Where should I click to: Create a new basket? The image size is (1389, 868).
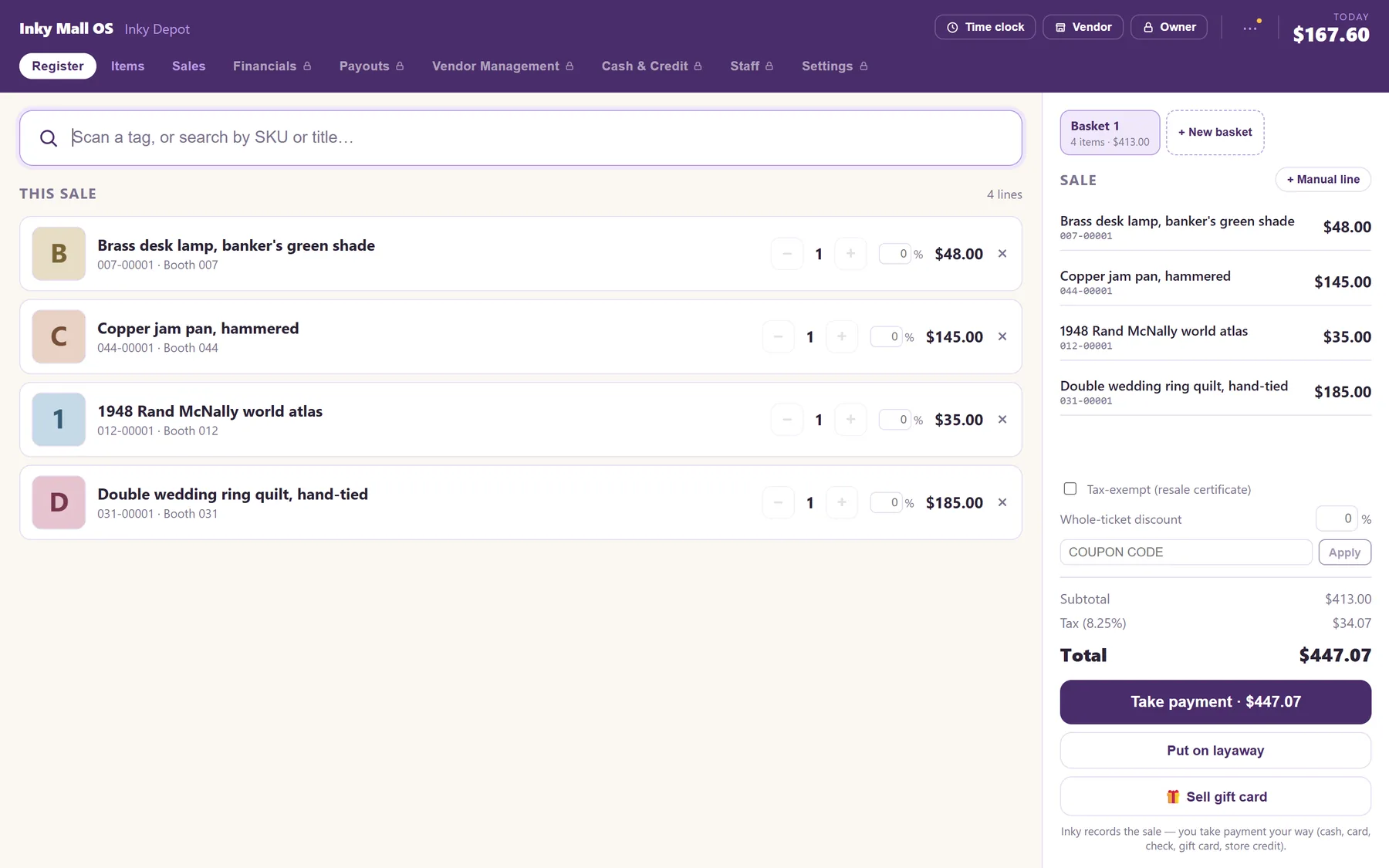coord(1215,133)
